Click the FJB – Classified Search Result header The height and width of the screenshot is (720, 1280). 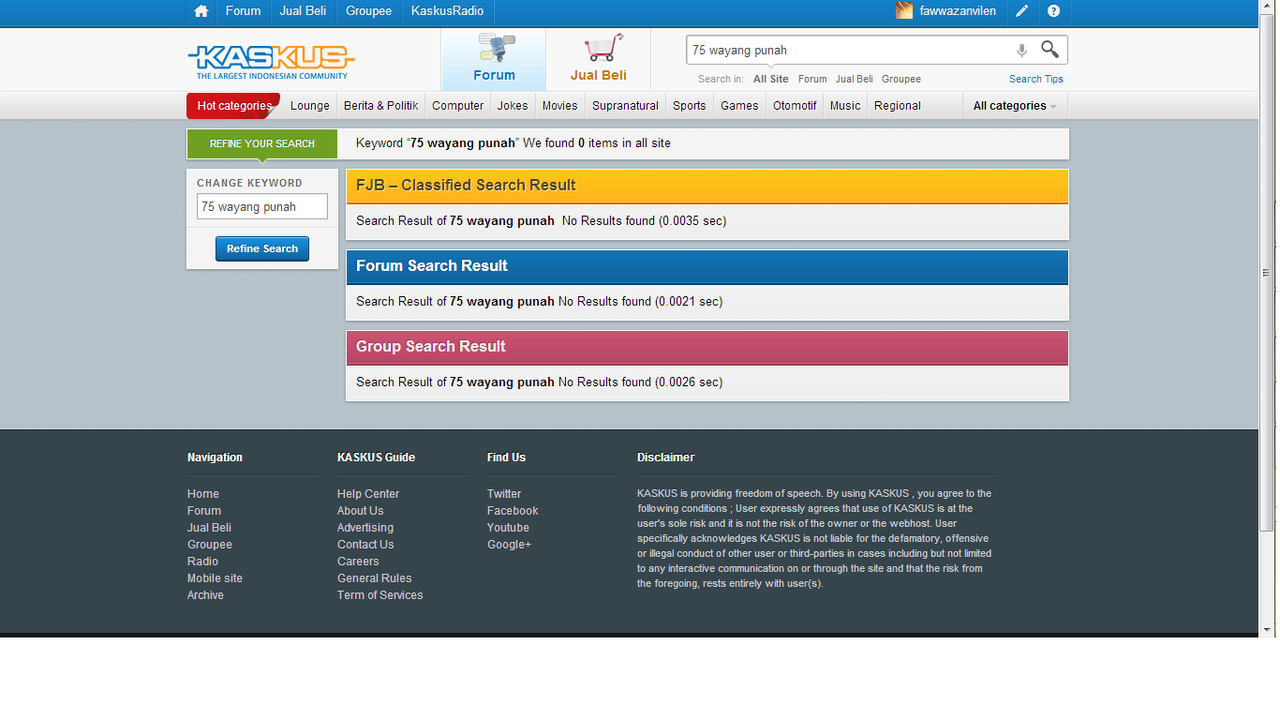click(707, 186)
